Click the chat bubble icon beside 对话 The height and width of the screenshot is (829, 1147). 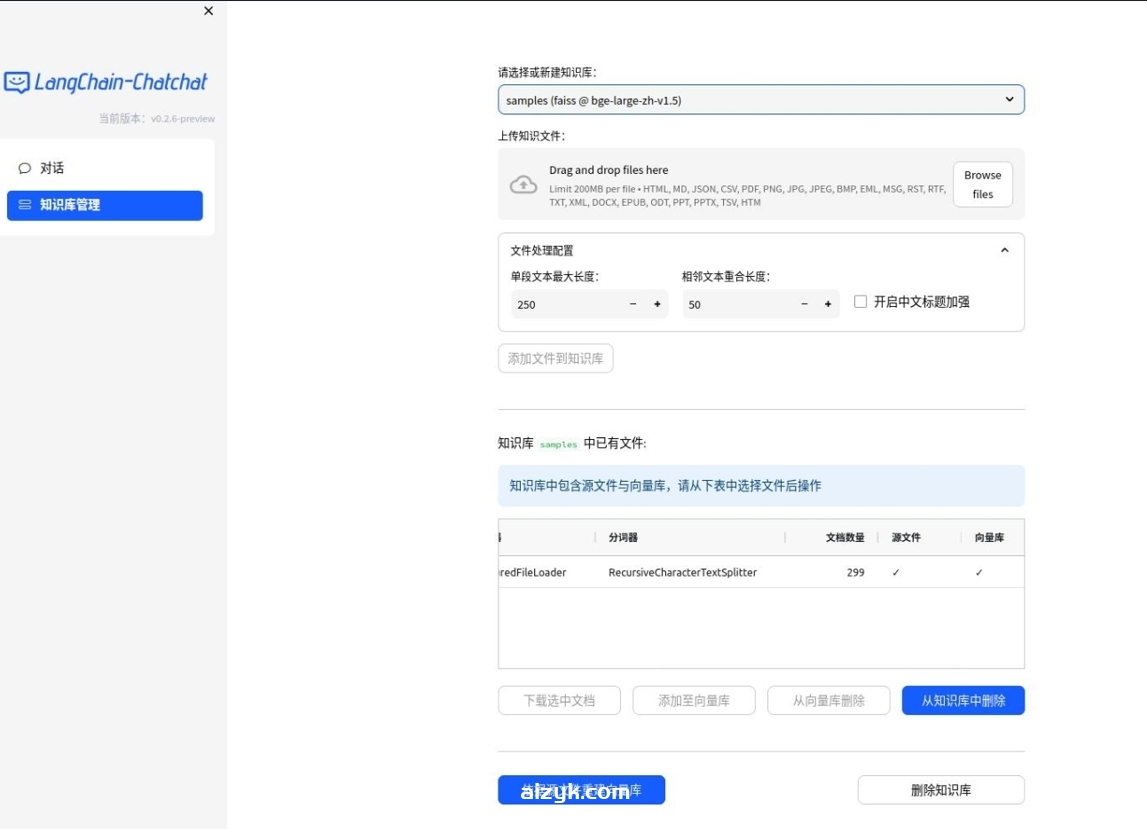25,168
